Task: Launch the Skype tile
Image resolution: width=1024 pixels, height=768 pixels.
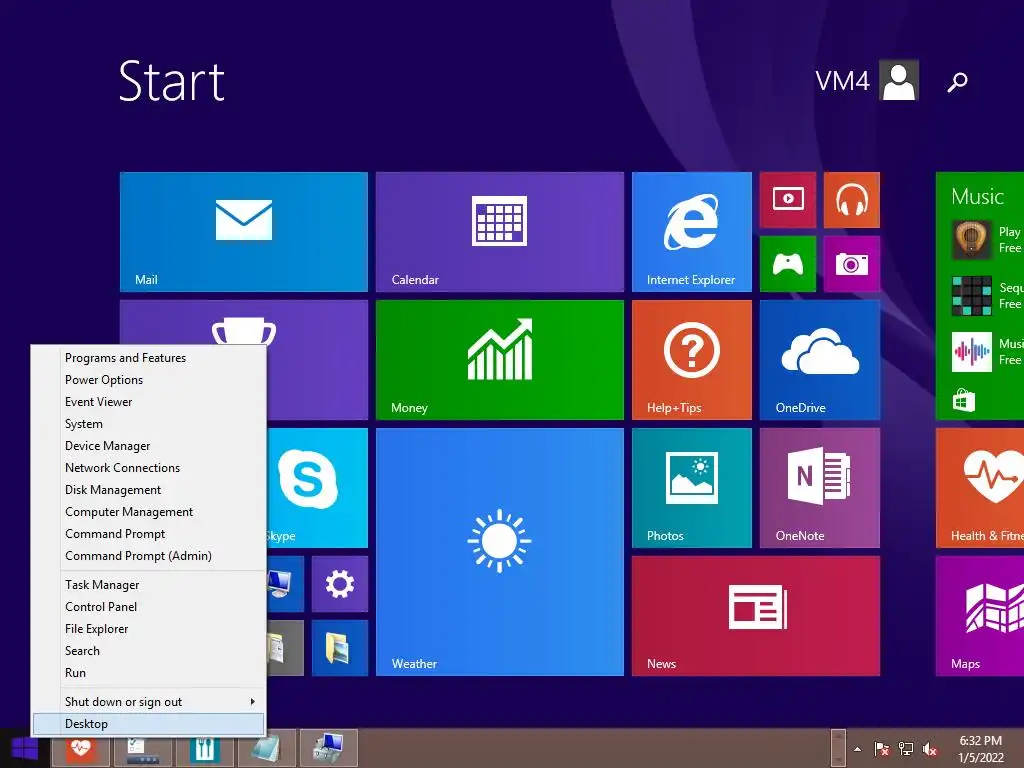Action: point(317,488)
